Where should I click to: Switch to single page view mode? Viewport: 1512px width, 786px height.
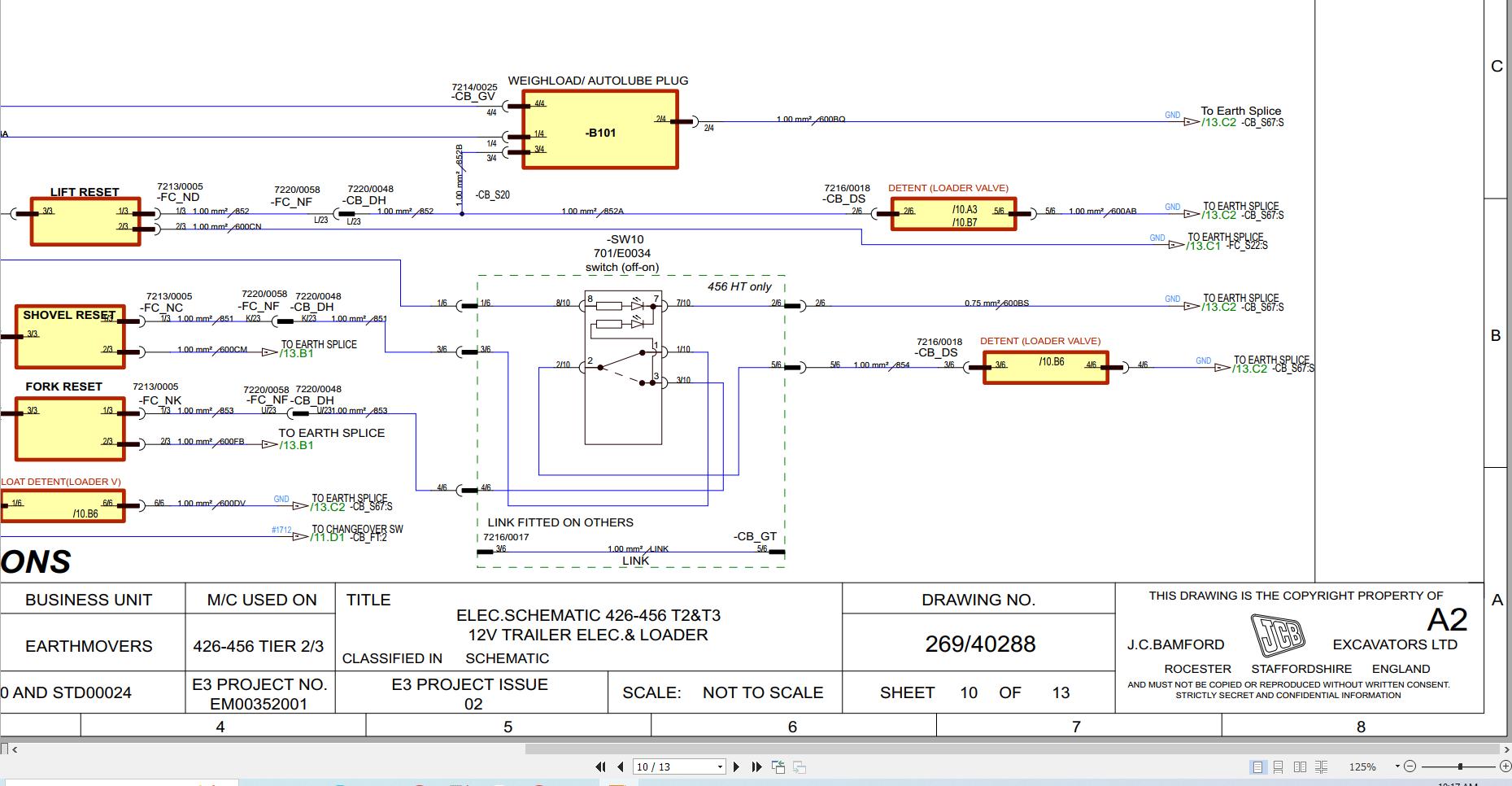coord(1257,766)
